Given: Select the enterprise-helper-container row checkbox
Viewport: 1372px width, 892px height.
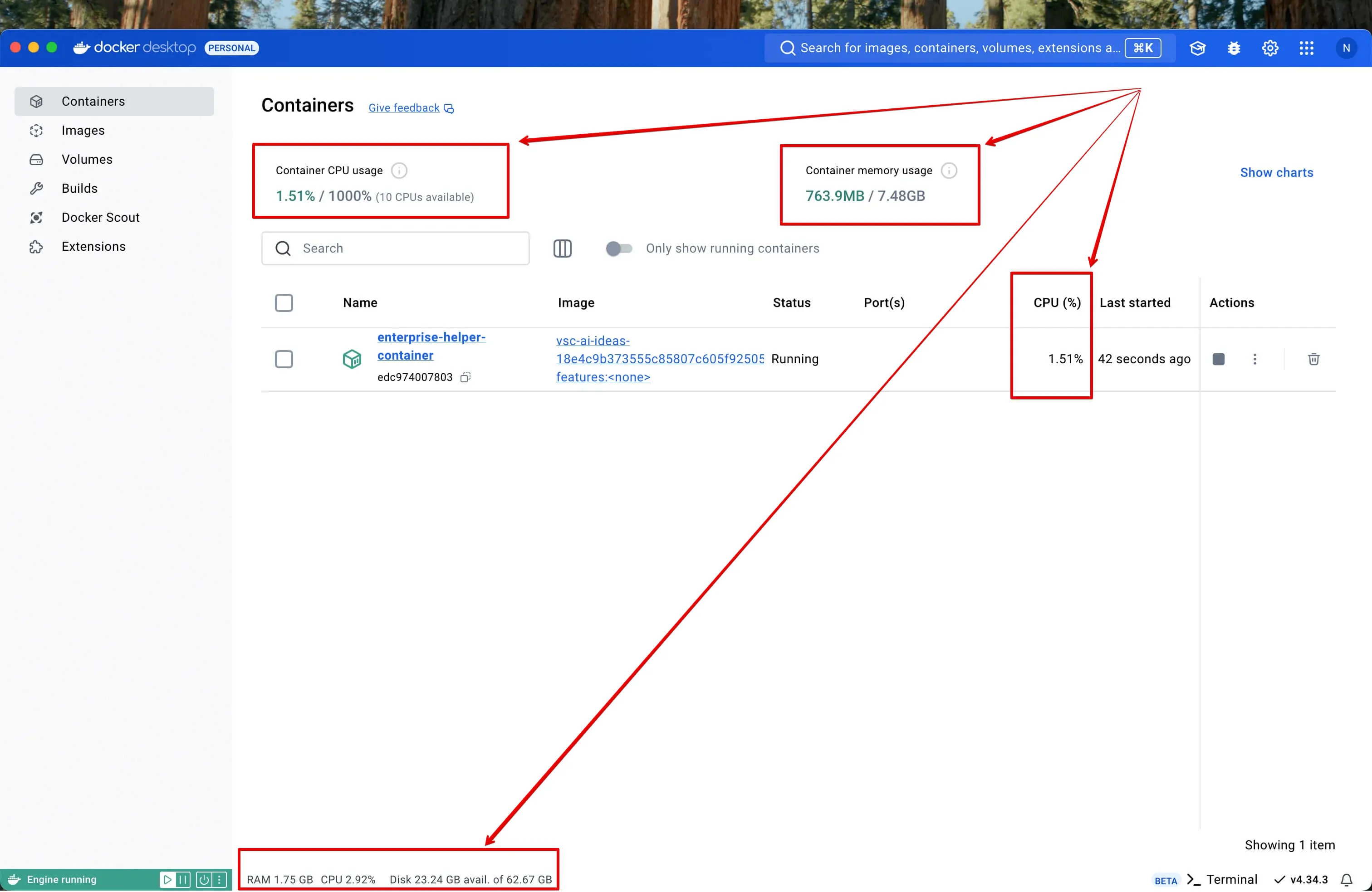Looking at the screenshot, I should pos(284,359).
